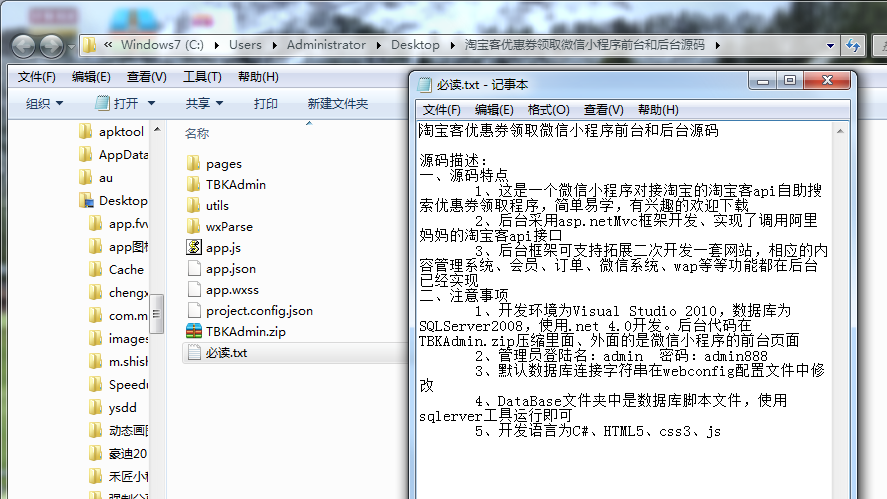The width and height of the screenshot is (887, 499).
Task: Select the utils folder icon
Action: pos(193,205)
